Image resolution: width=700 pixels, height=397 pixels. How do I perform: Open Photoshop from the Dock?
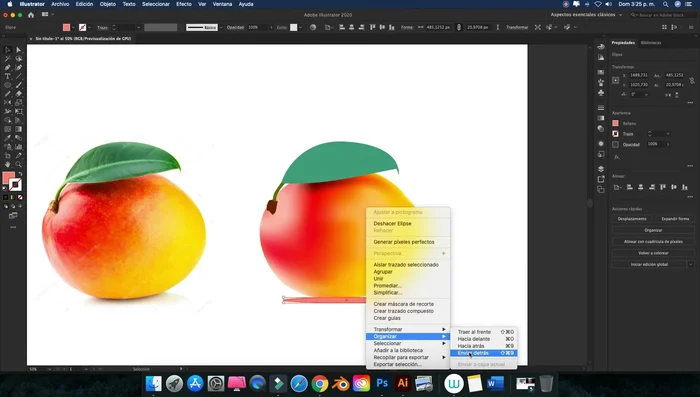click(x=382, y=383)
